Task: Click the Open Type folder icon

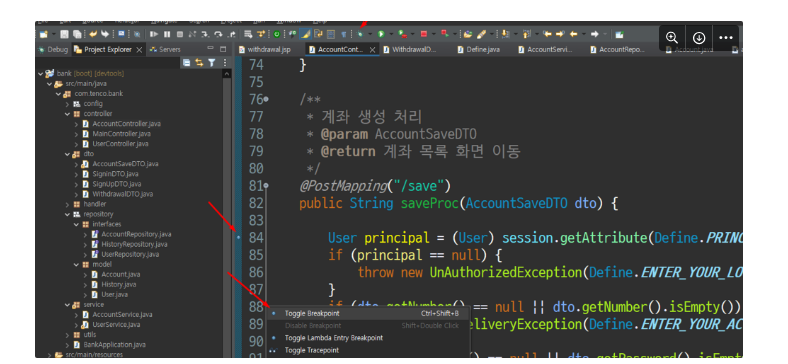Action: click(x=468, y=34)
